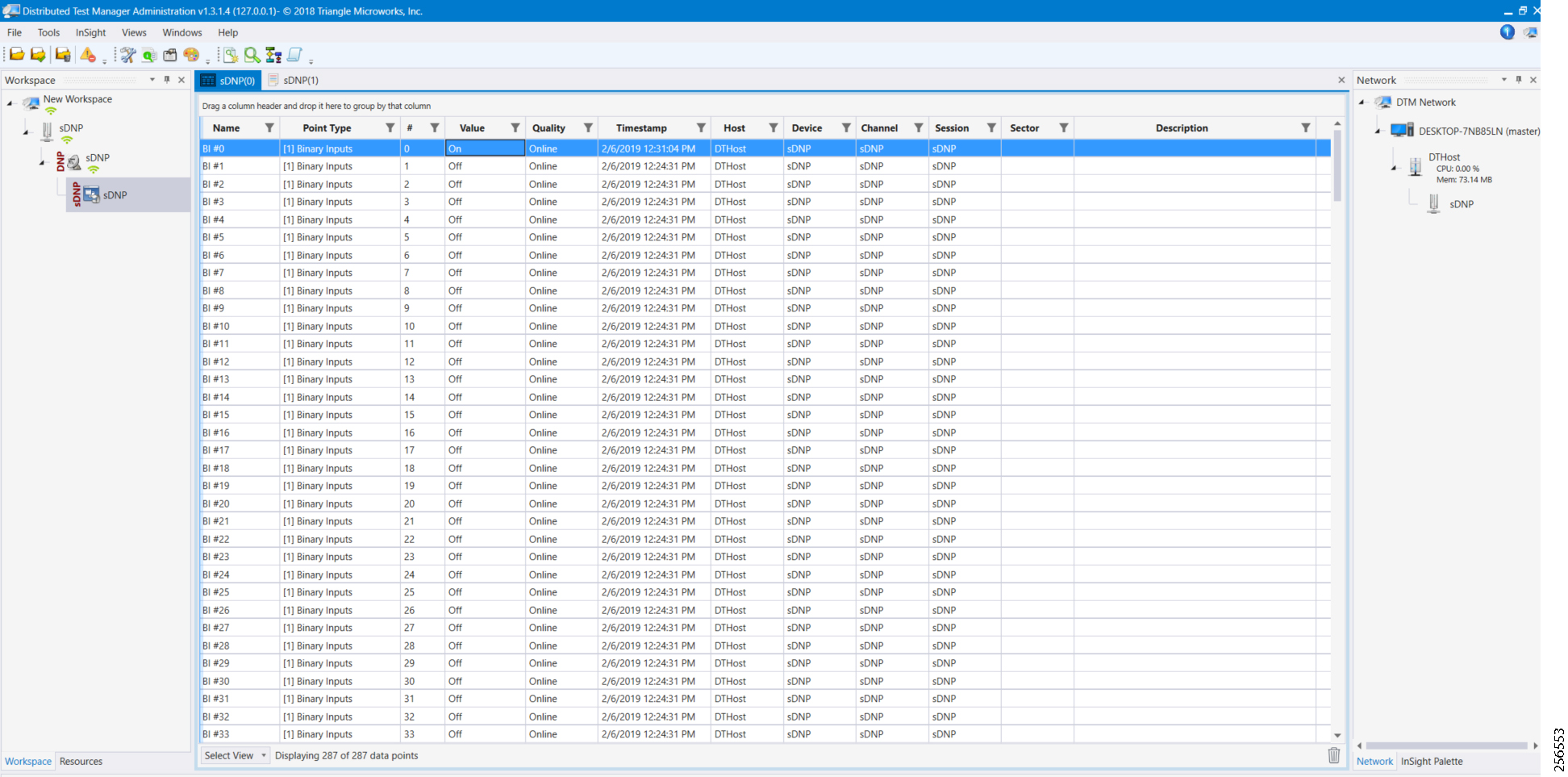The width and height of the screenshot is (1568, 777).
Task: Sort by the Description column header
Action: pos(1182,127)
